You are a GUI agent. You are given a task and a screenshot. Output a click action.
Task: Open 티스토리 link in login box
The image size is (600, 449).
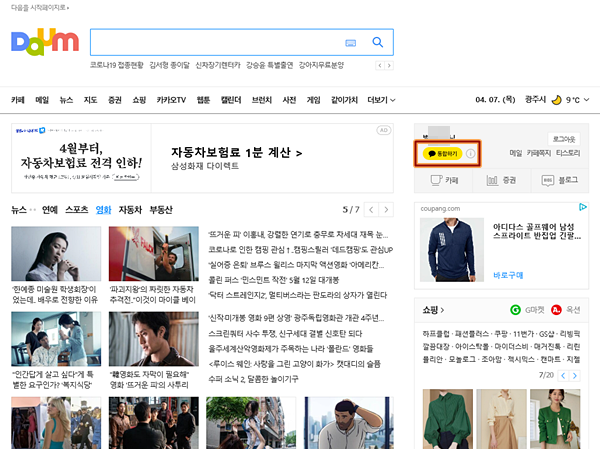tap(568, 153)
